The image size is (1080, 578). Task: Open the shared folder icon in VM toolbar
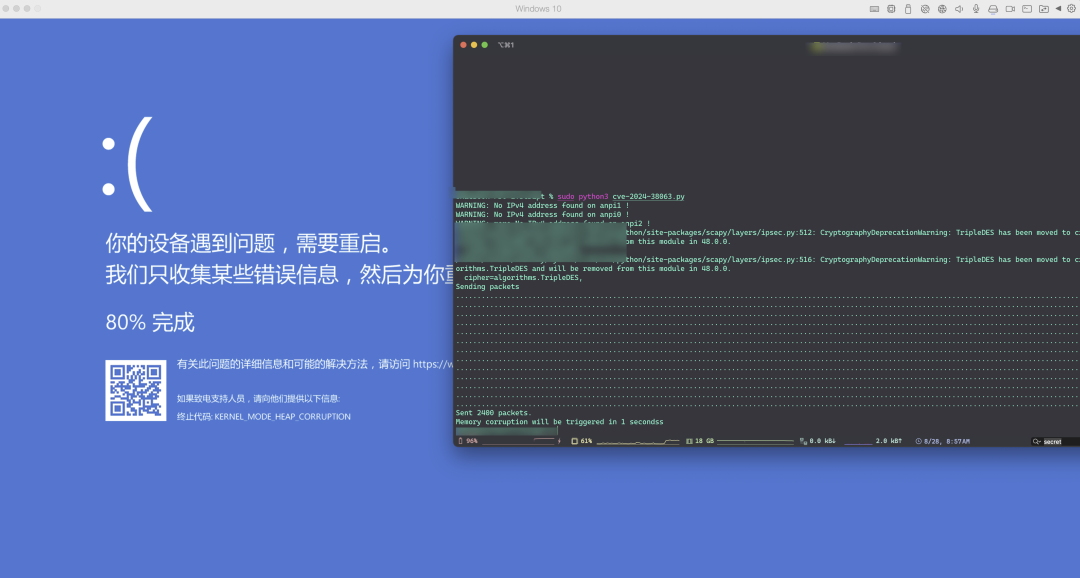[x=1043, y=9]
